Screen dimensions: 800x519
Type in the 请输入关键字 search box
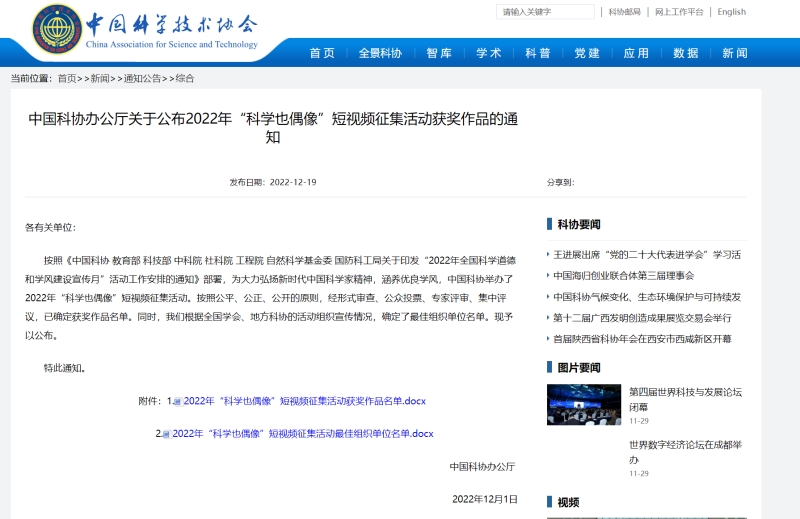point(545,12)
